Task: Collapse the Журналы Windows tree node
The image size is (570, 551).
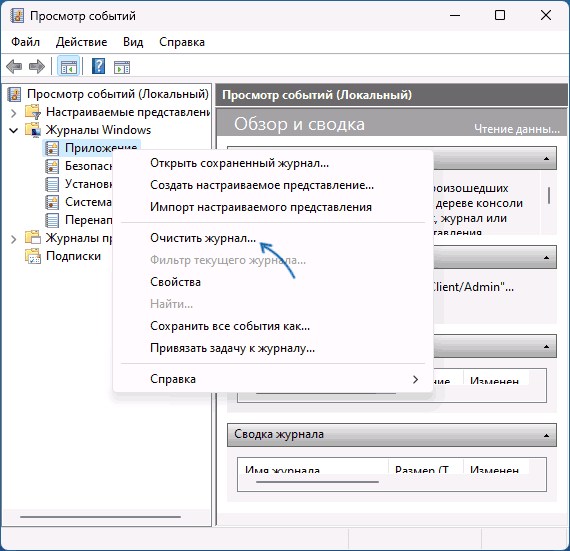Action: coord(13,130)
